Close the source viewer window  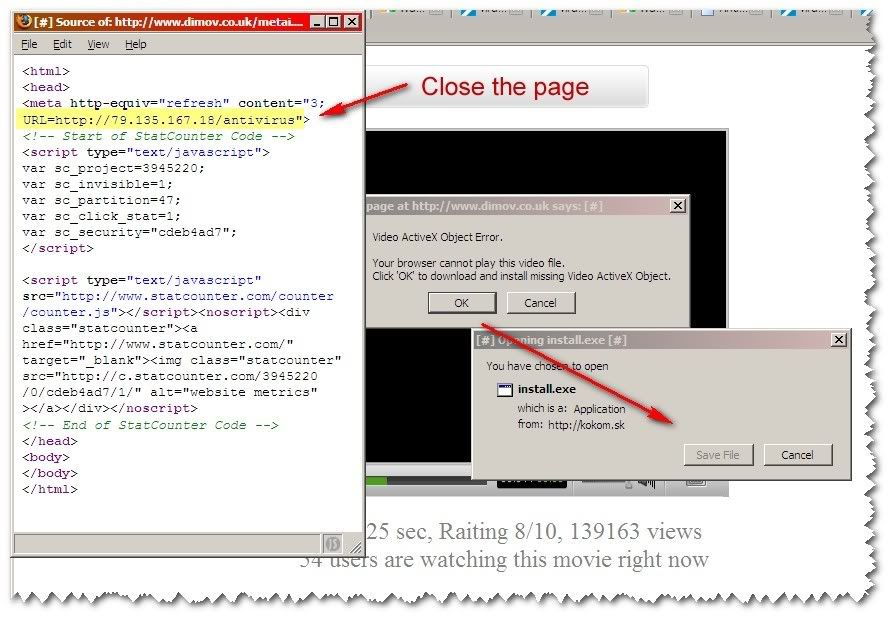click(x=352, y=21)
